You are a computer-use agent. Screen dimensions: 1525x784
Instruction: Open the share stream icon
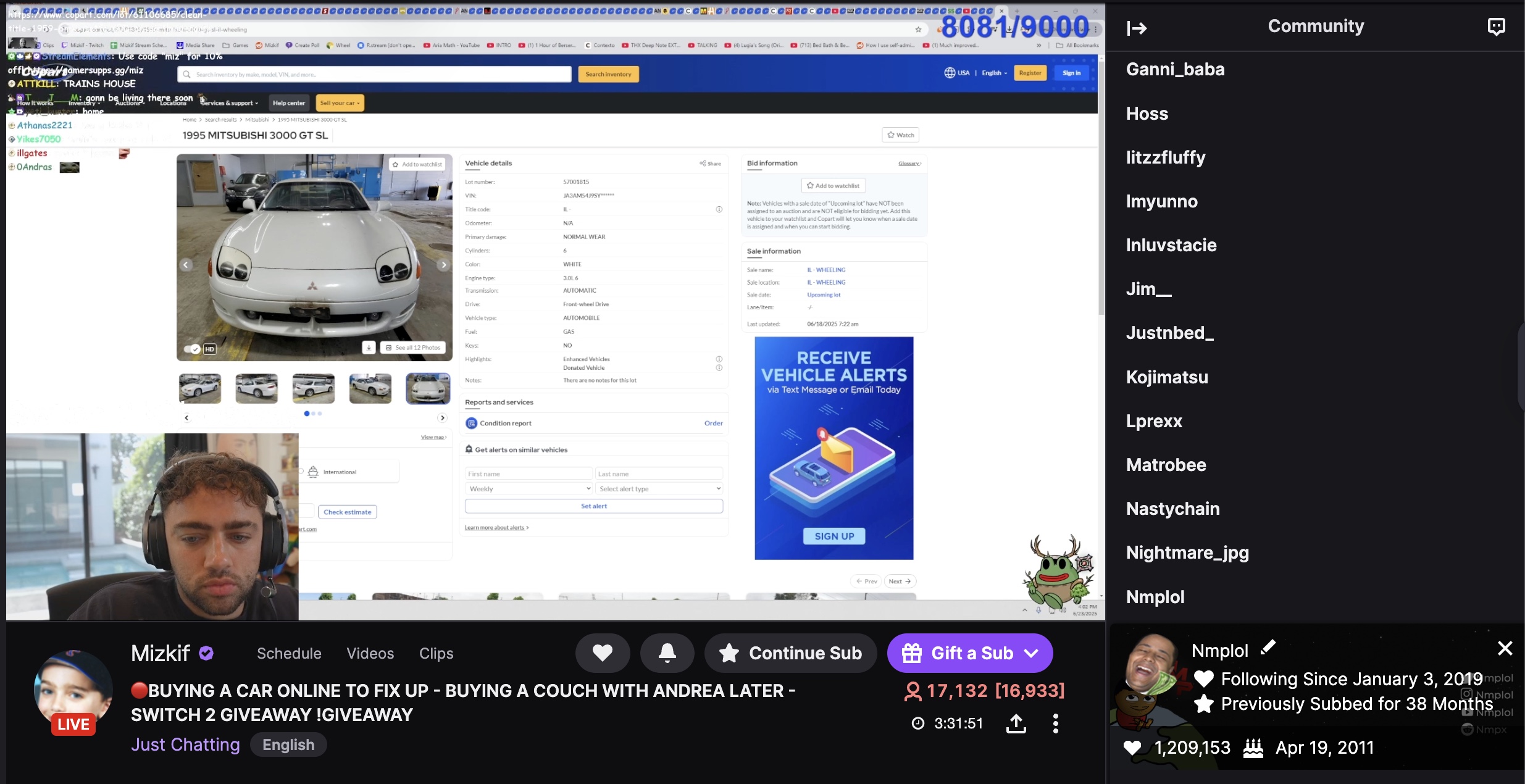pyautogui.click(x=1016, y=723)
